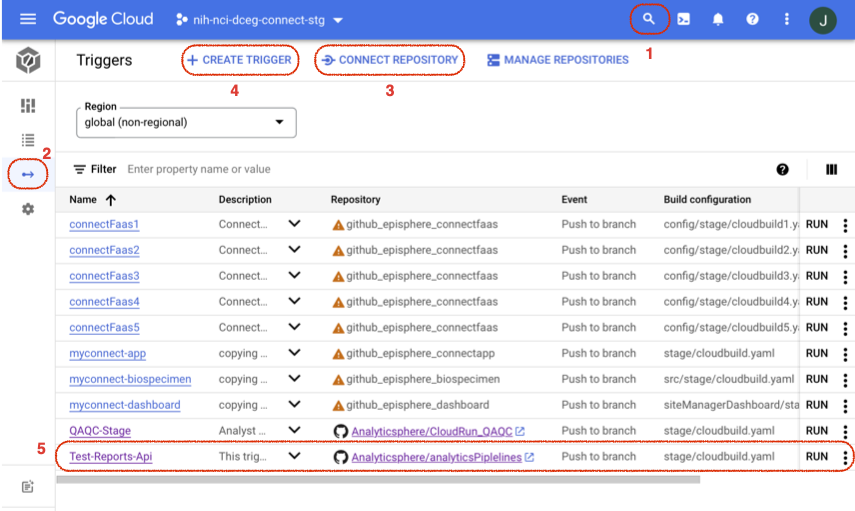Open more actions for connectFaas4 row

click(845, 302)
